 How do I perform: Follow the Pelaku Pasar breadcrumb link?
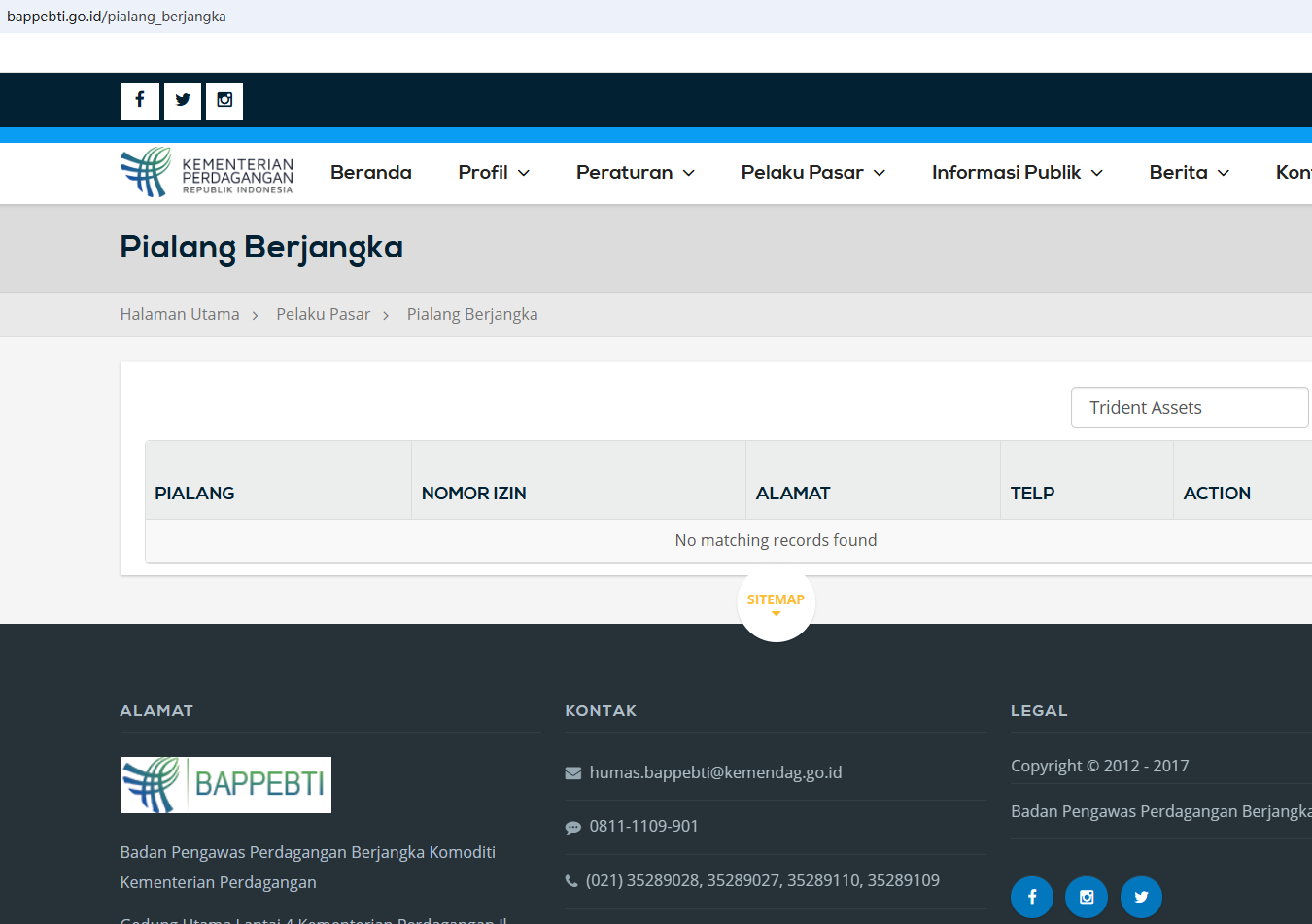click(324, 314)
